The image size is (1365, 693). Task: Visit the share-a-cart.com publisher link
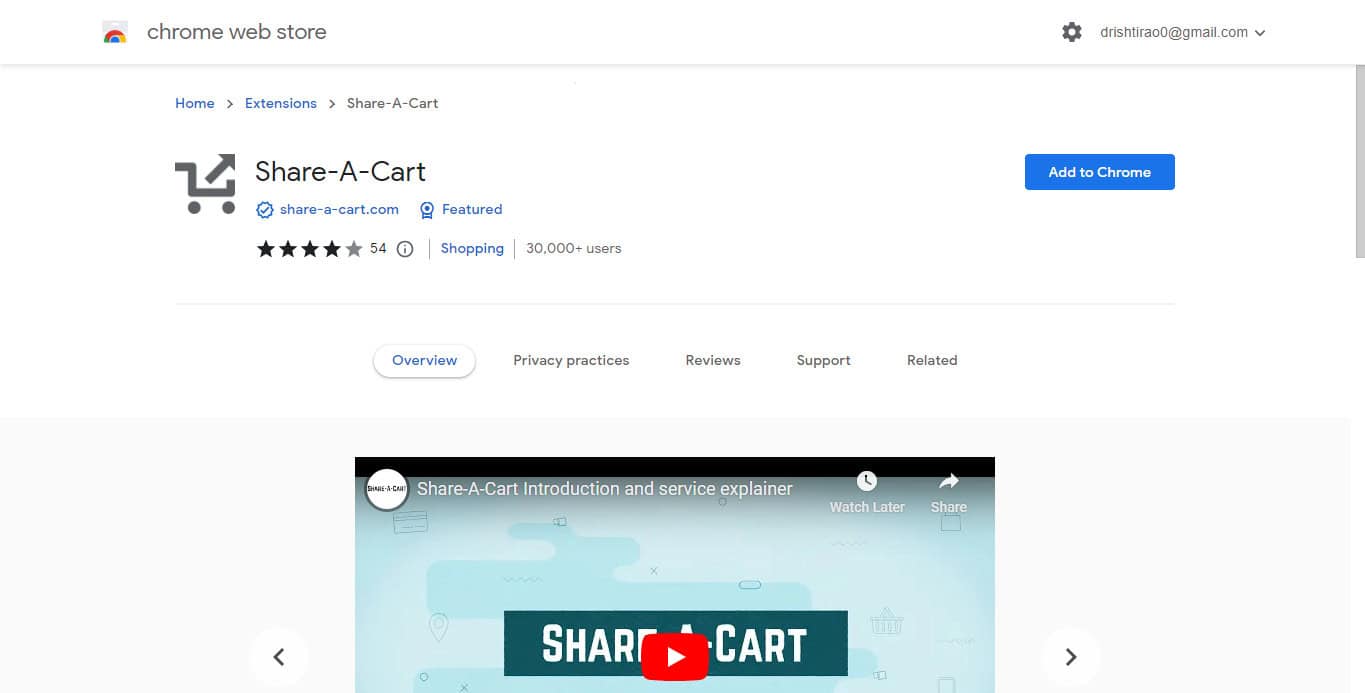click(x=340, y=210)
